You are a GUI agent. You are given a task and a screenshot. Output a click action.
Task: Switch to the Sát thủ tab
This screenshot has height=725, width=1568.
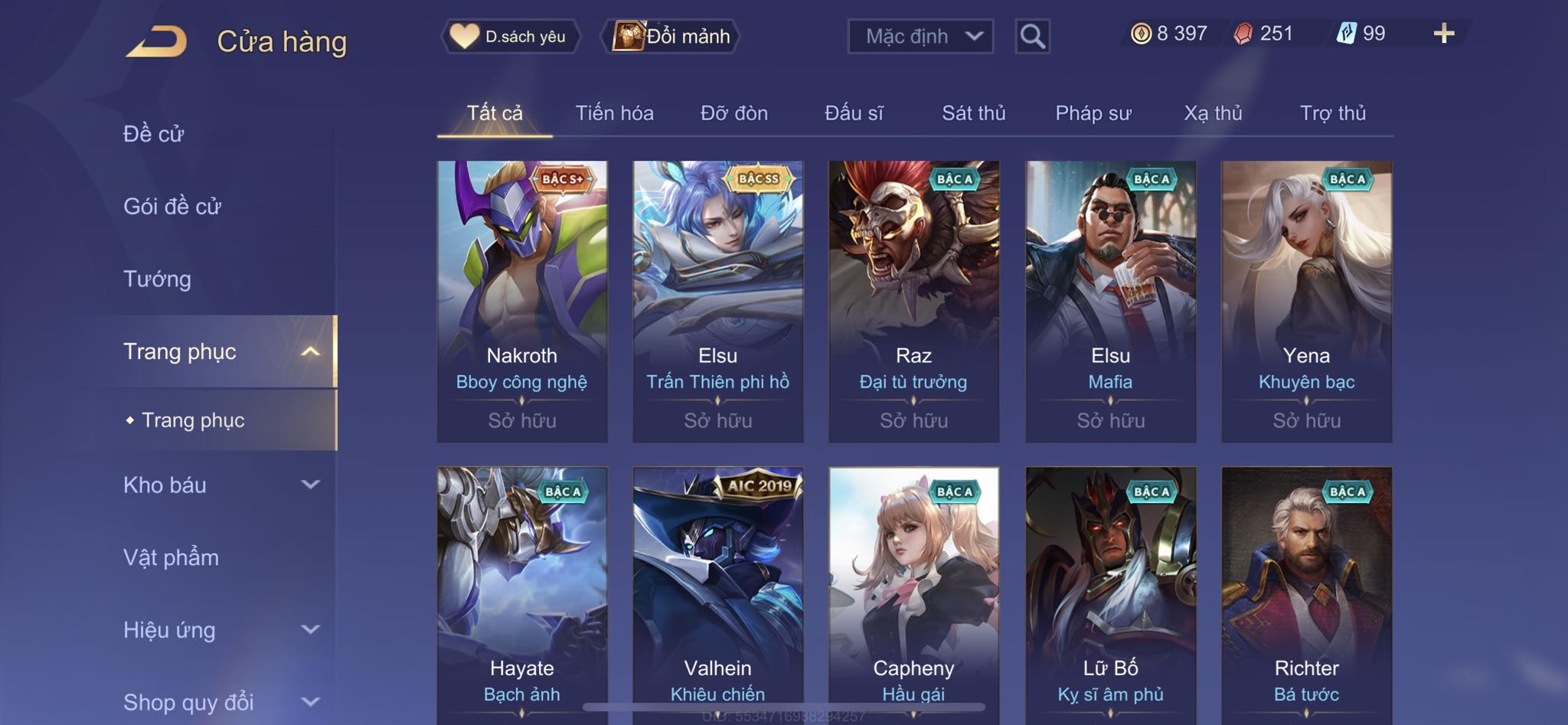pos(973,113)
